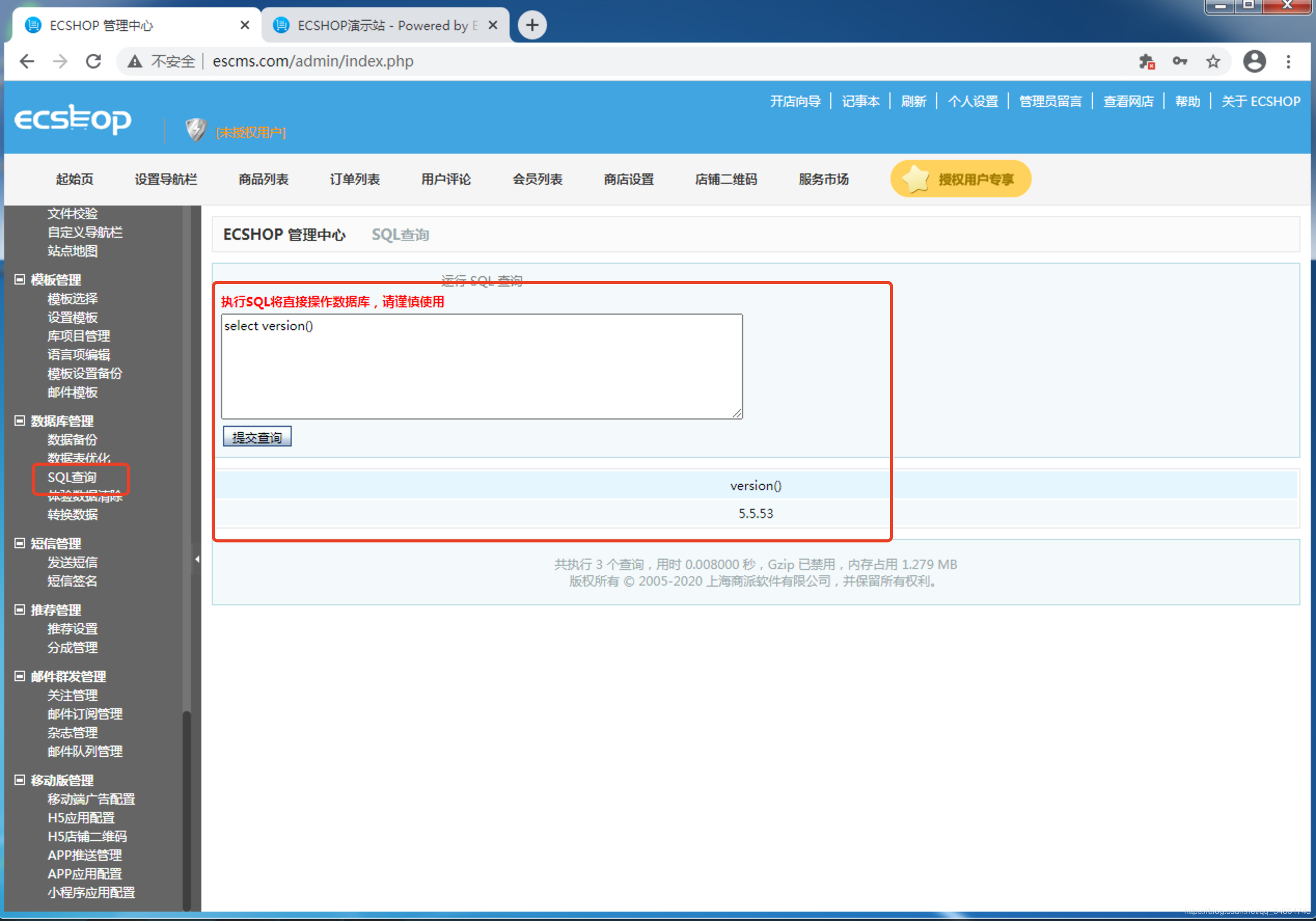Select 分成管理 in the sidebar
The height and width of the screenshot is (921, 1316).
[72, 647]
